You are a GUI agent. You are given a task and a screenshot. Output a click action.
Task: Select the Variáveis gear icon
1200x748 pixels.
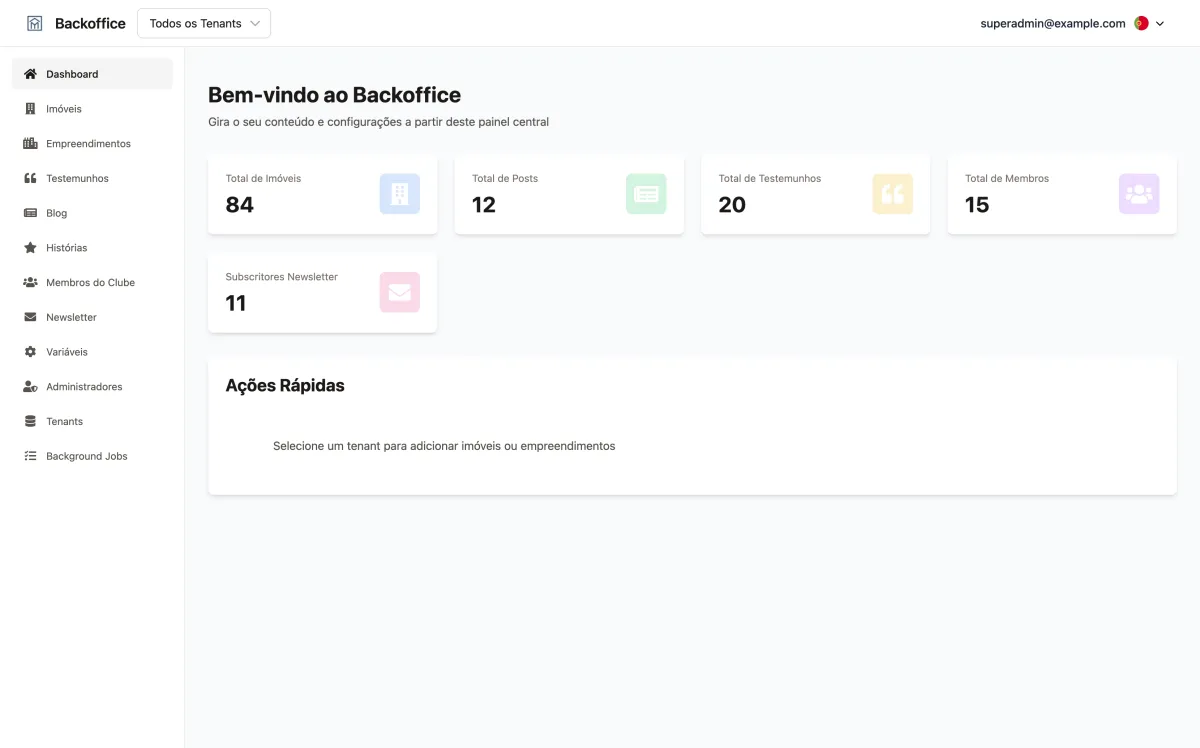click(29, 352)
